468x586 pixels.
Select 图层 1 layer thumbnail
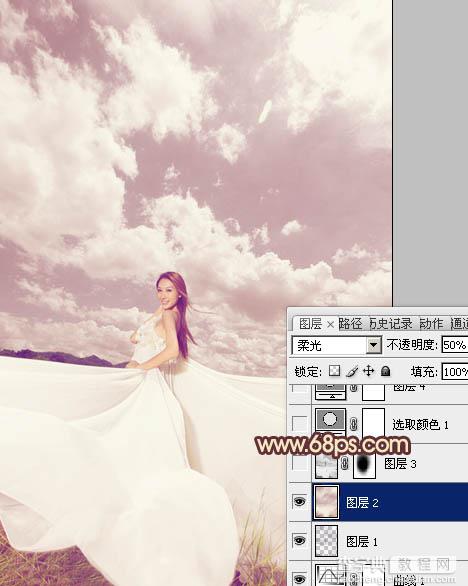(326, 541)
